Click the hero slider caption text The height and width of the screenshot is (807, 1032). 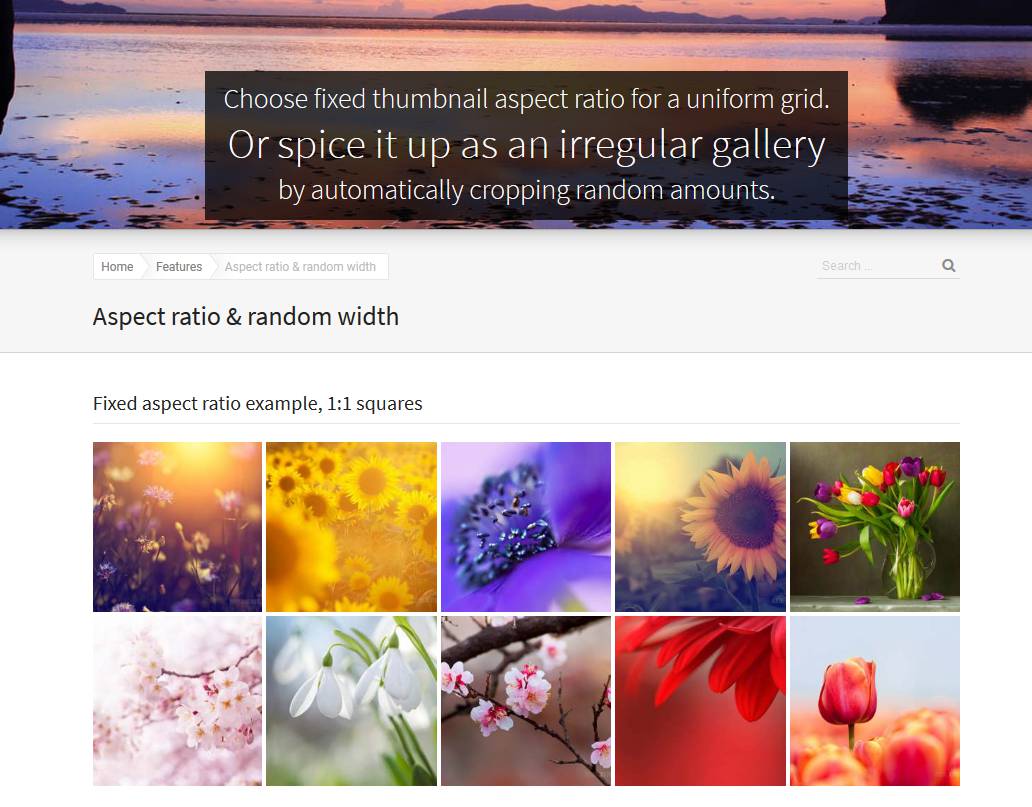click(526, 145)
